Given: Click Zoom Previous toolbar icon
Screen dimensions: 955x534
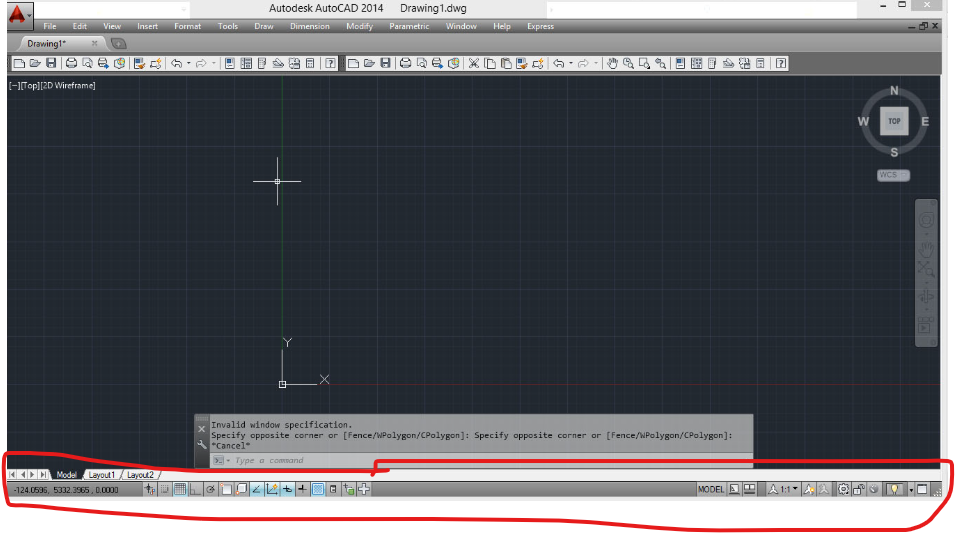Looking at the screenshot, I should pyautogui.click(x=660, y=63).
